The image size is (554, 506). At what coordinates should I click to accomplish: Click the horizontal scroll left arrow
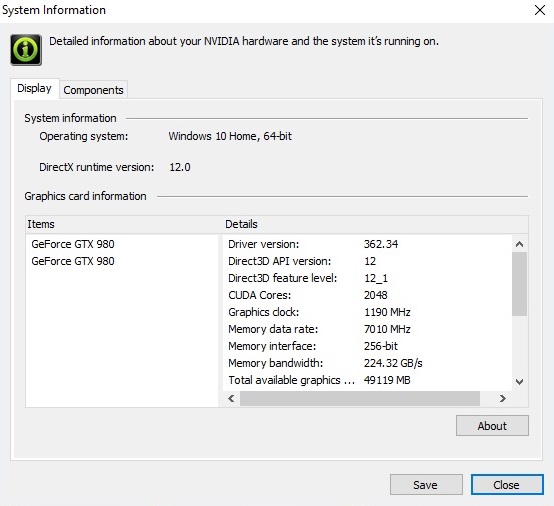[x=231, y=399]
